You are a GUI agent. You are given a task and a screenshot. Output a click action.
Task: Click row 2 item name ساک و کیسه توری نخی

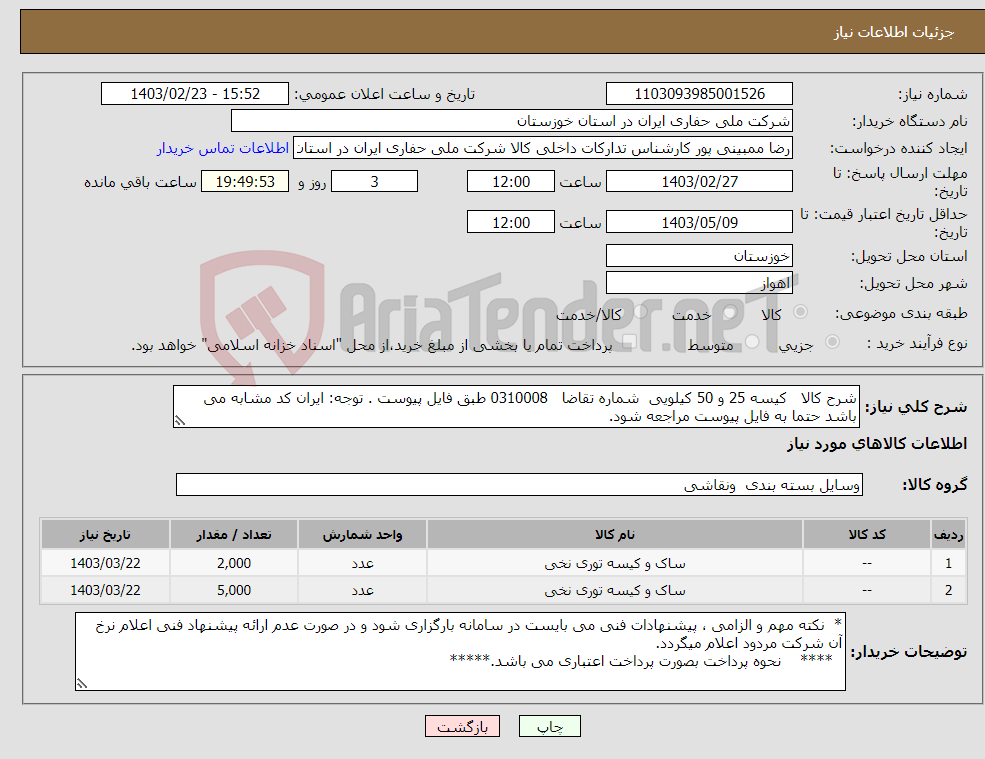coord(615,591)
